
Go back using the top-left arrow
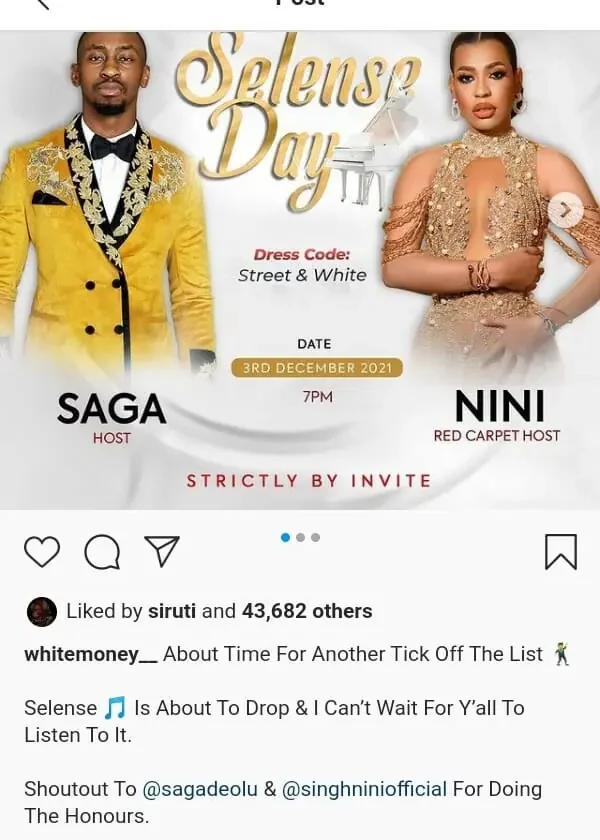click(43, 4)
